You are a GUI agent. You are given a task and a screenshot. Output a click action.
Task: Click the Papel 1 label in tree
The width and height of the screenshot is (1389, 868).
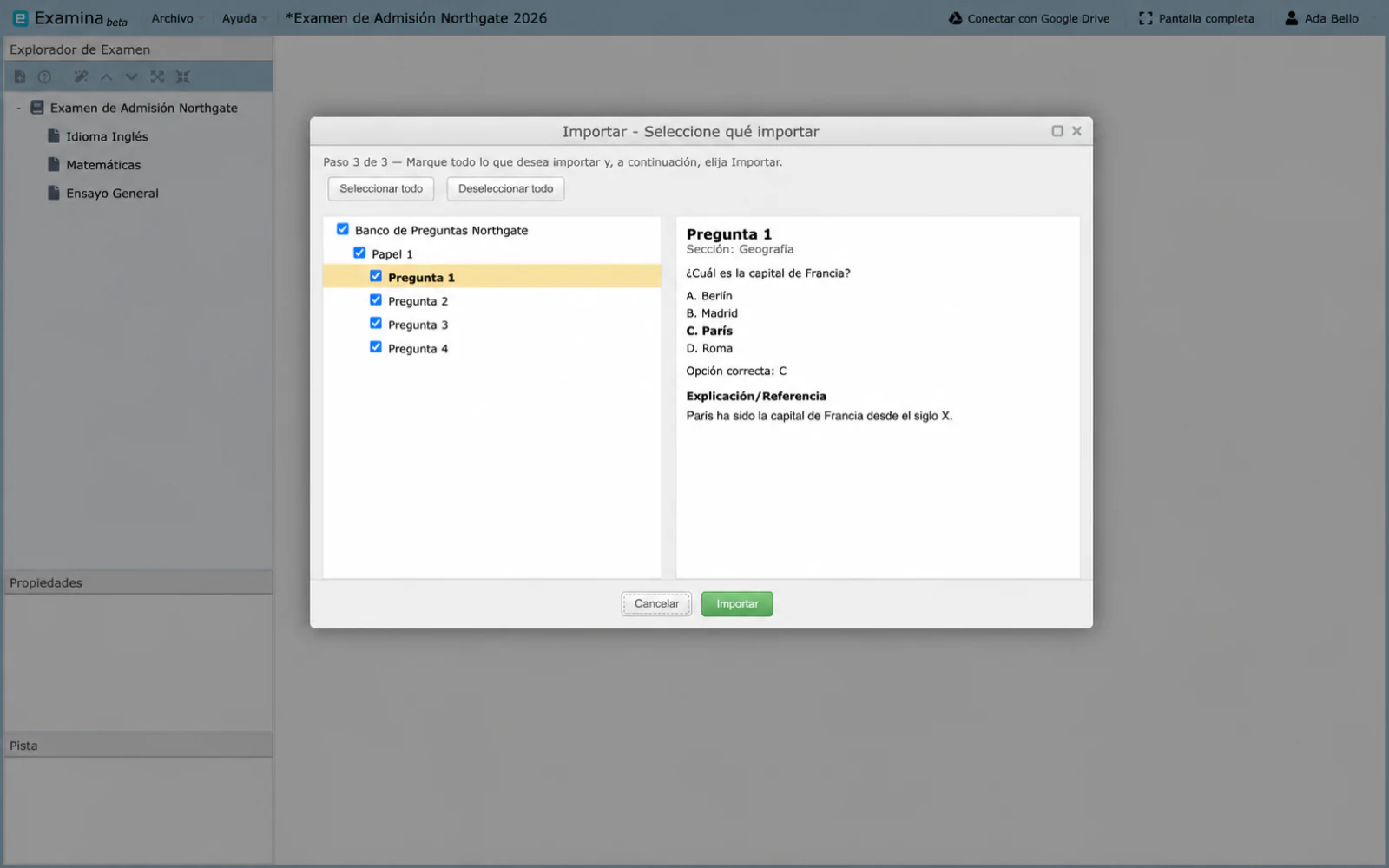pyautogui.click(x=392, y=254)
